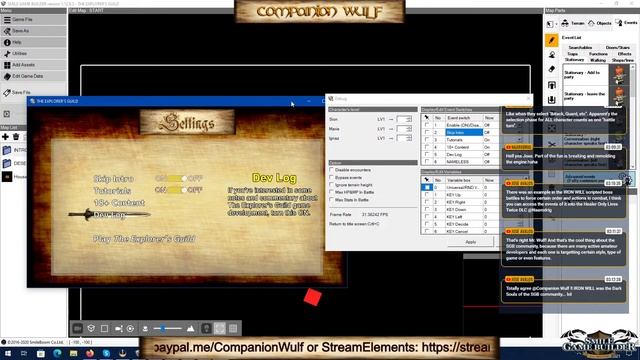The width and height of the screenshot is (640, 360).
Task: Click the download arrow tool in Map Parts
Action: (x=552, y=100)
